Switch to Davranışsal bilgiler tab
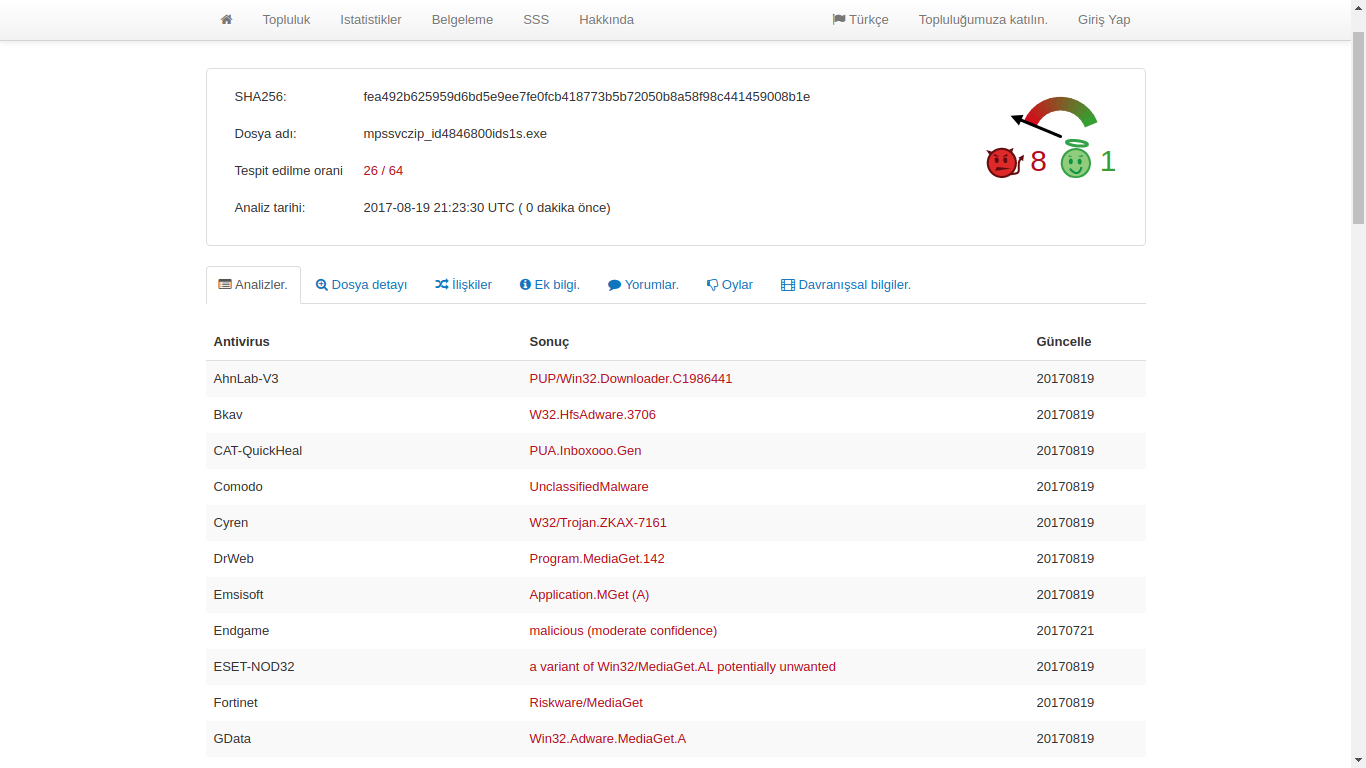This screenshot has width=1366, height=768. (846, 285)
